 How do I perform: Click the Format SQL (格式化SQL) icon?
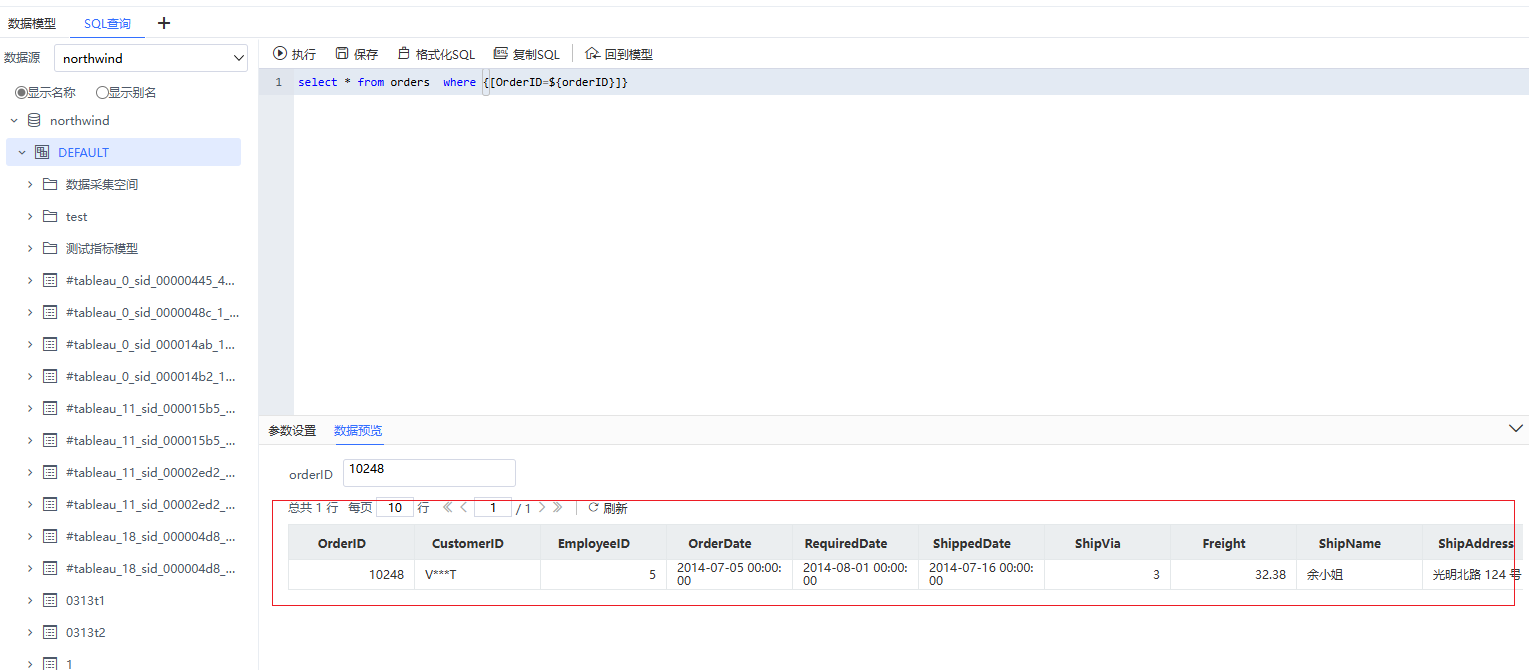coord(404,54)
